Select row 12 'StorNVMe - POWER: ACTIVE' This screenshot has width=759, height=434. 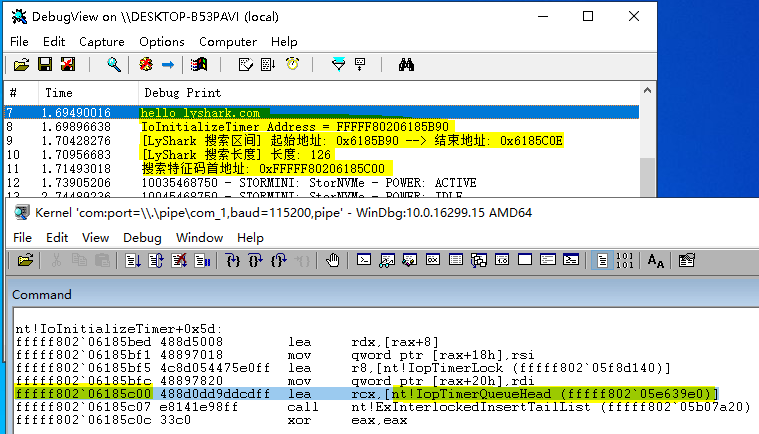coord(321,183)
